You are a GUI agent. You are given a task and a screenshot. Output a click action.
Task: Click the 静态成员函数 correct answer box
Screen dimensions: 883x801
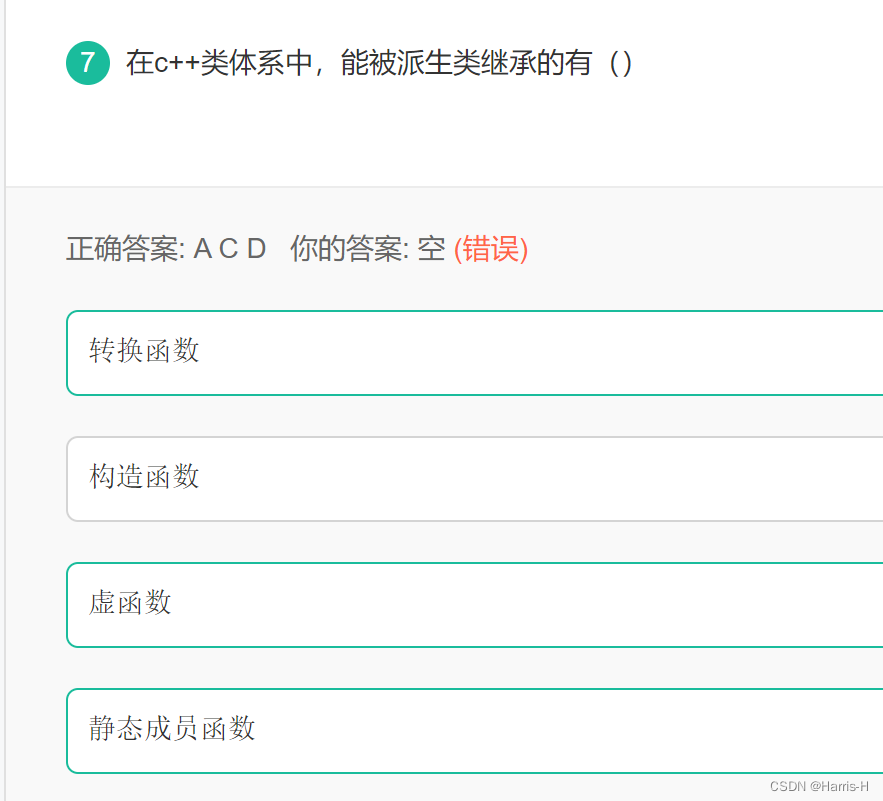point(450,730)
